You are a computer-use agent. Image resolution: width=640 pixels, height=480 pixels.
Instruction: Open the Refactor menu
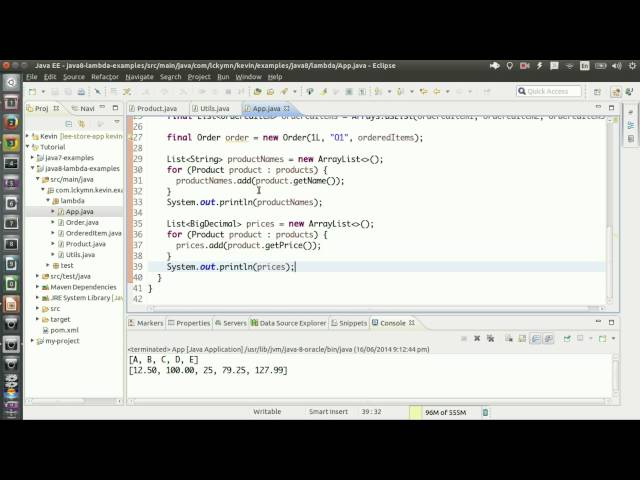(x=105, y=77)
